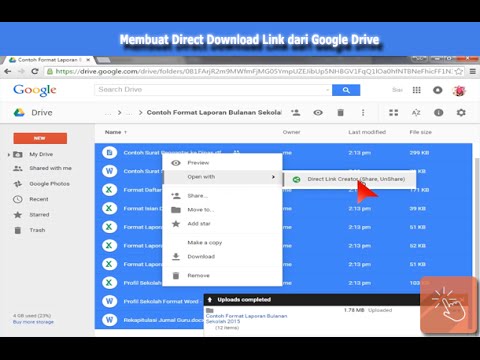The height and width of the screenshot is (360, 480).
Task: Expand the My Drive tree arrow
Action: click(9, 154)
